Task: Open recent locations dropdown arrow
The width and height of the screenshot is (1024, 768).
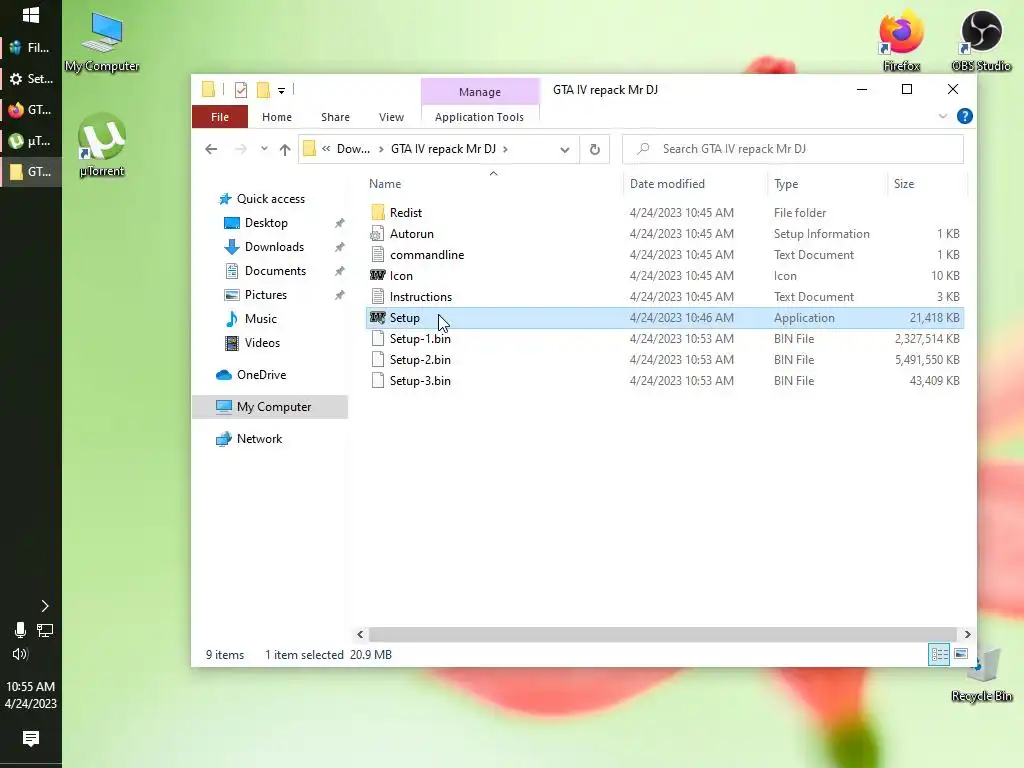Action: tap(264, 149)
